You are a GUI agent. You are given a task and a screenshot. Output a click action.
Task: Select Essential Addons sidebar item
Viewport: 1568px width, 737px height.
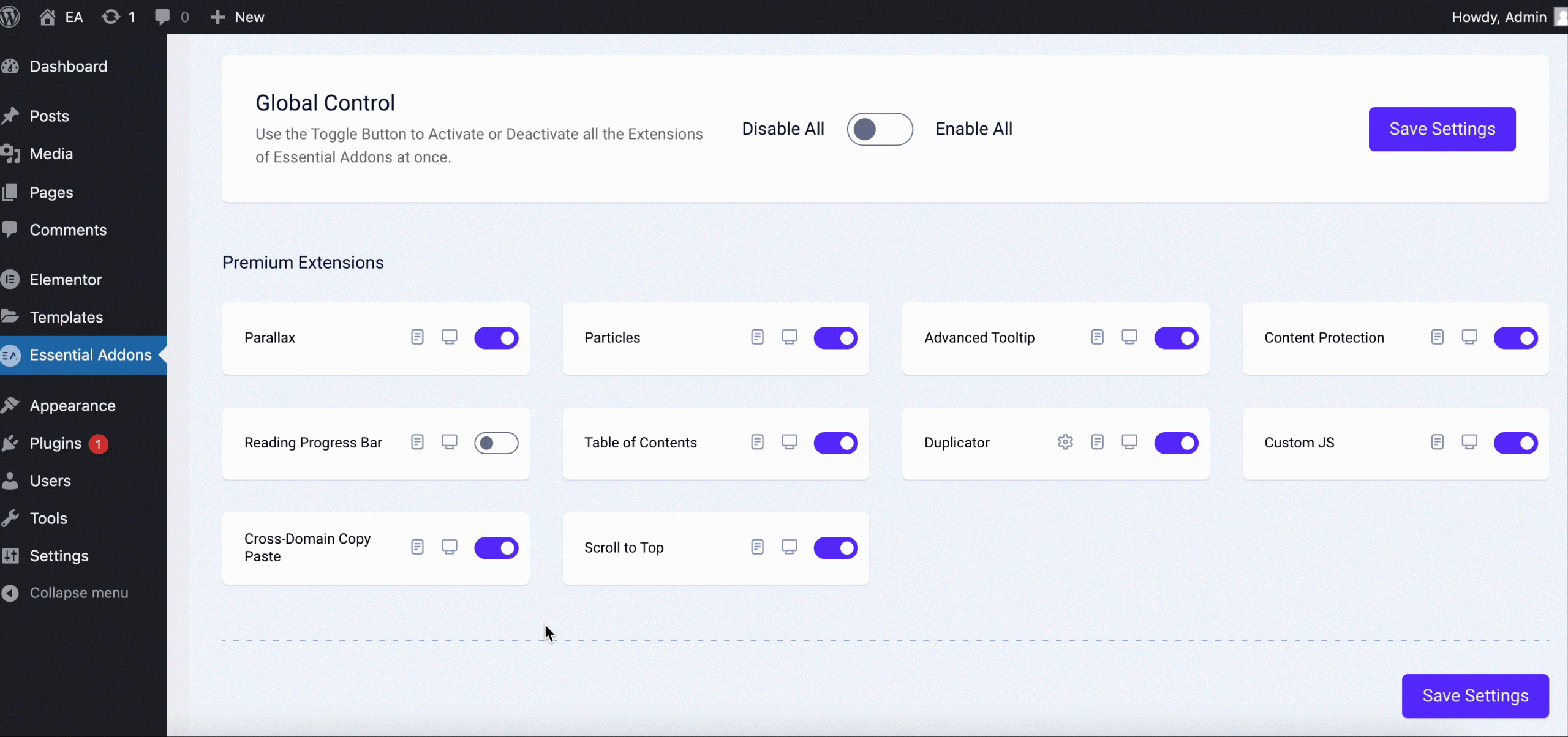coord(83,355)
